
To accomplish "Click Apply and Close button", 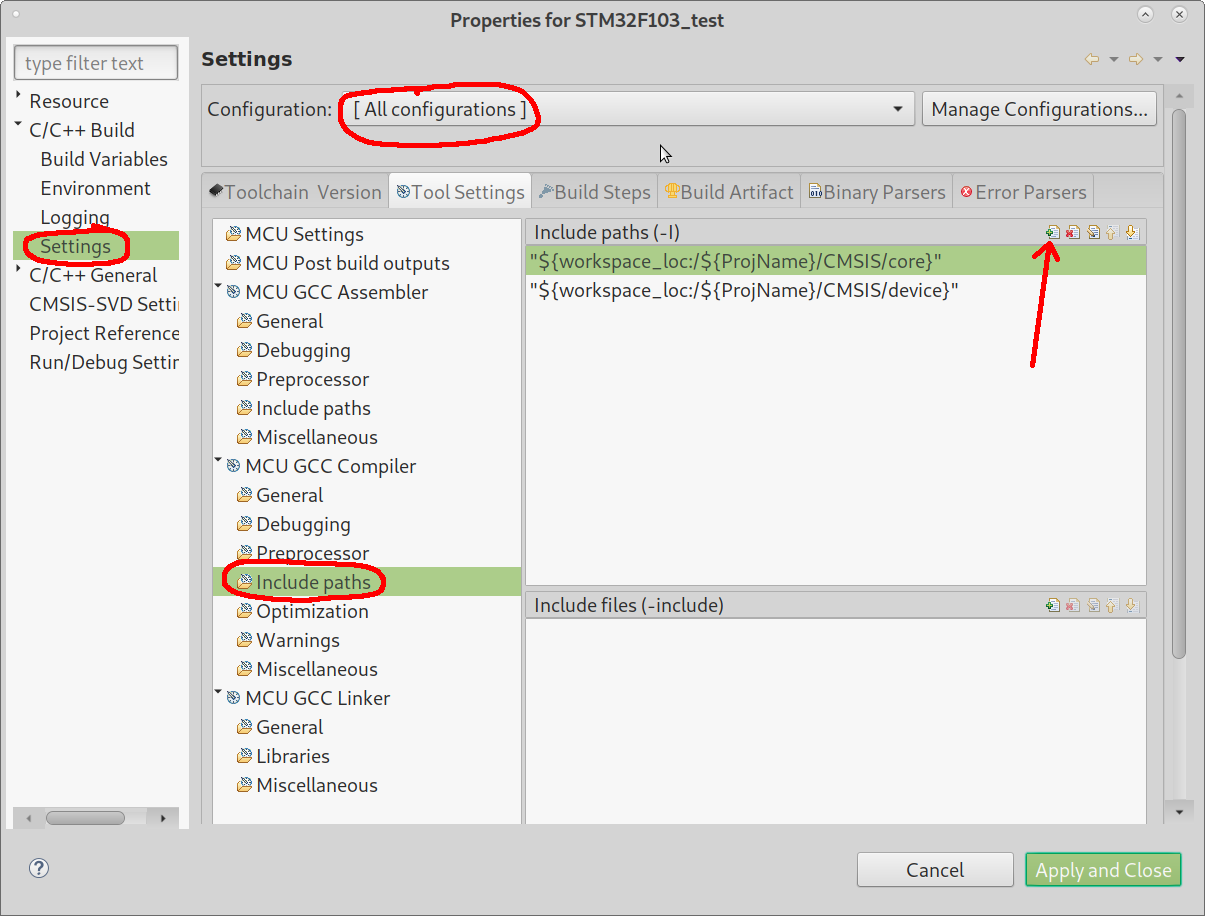I will click(1103, 870).
